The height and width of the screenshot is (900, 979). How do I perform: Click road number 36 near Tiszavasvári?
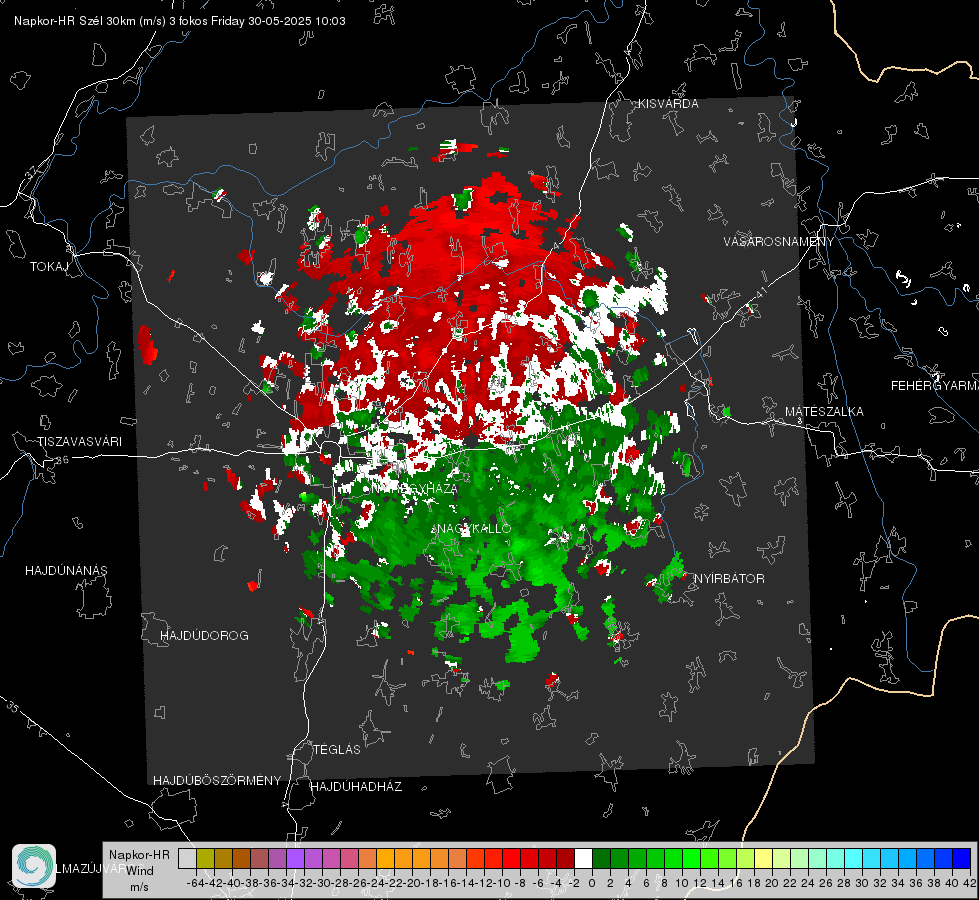coord(62,460)
